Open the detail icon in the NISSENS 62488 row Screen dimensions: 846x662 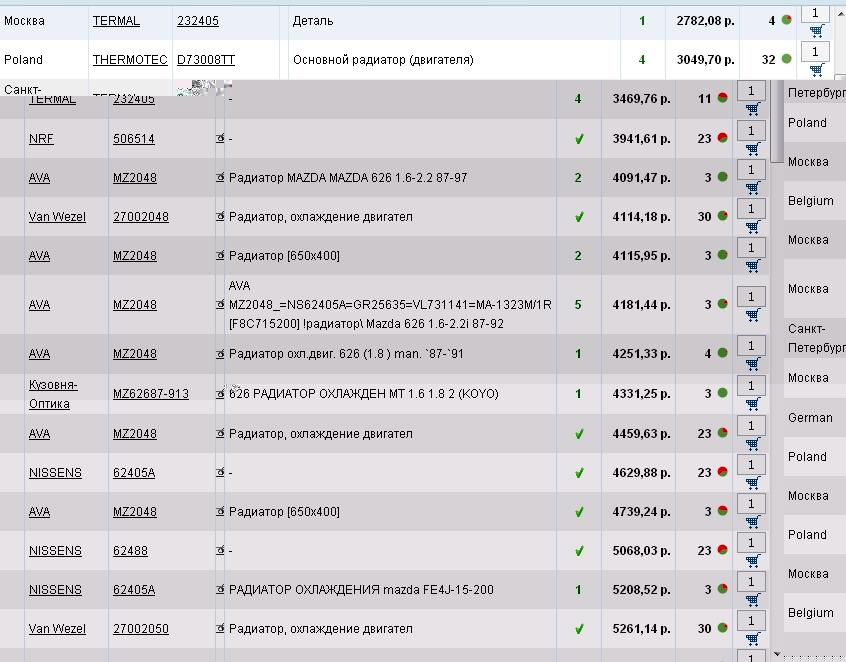coord(220,550)
